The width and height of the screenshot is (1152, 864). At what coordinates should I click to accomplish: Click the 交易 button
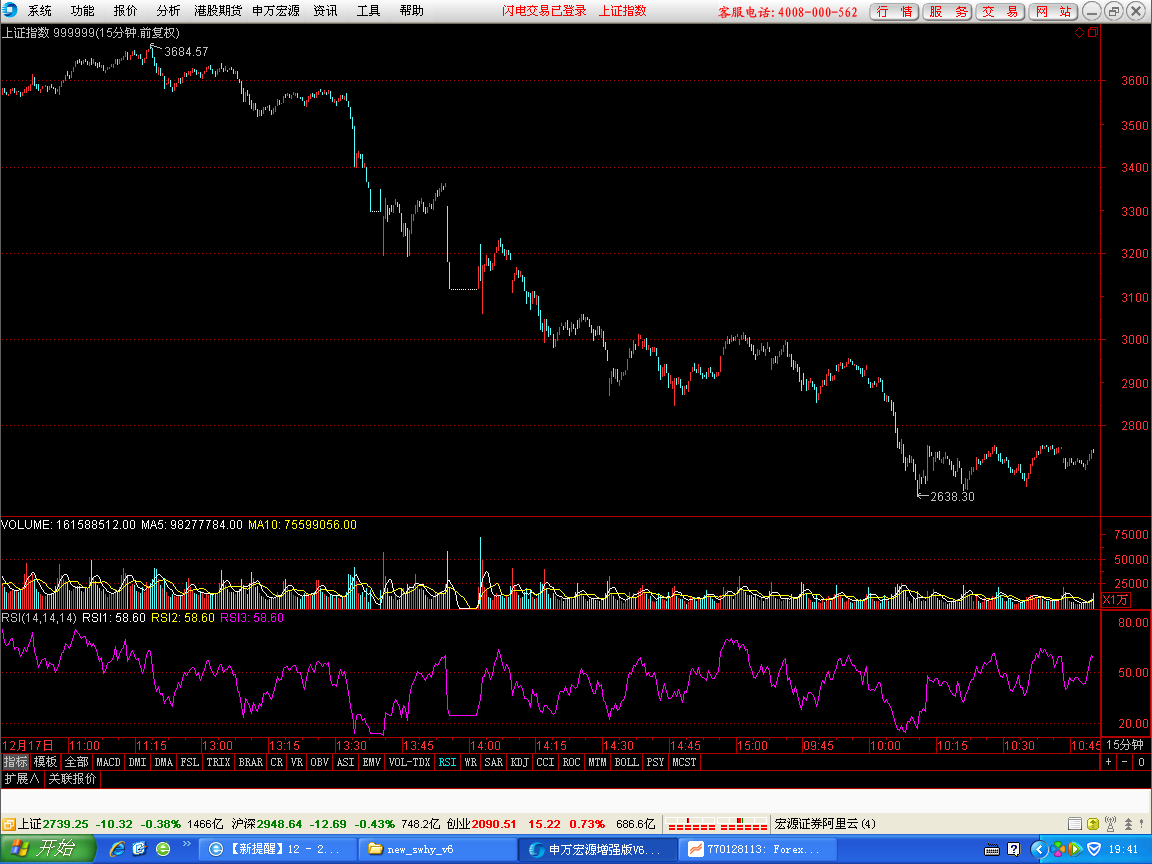(1000, 12)
